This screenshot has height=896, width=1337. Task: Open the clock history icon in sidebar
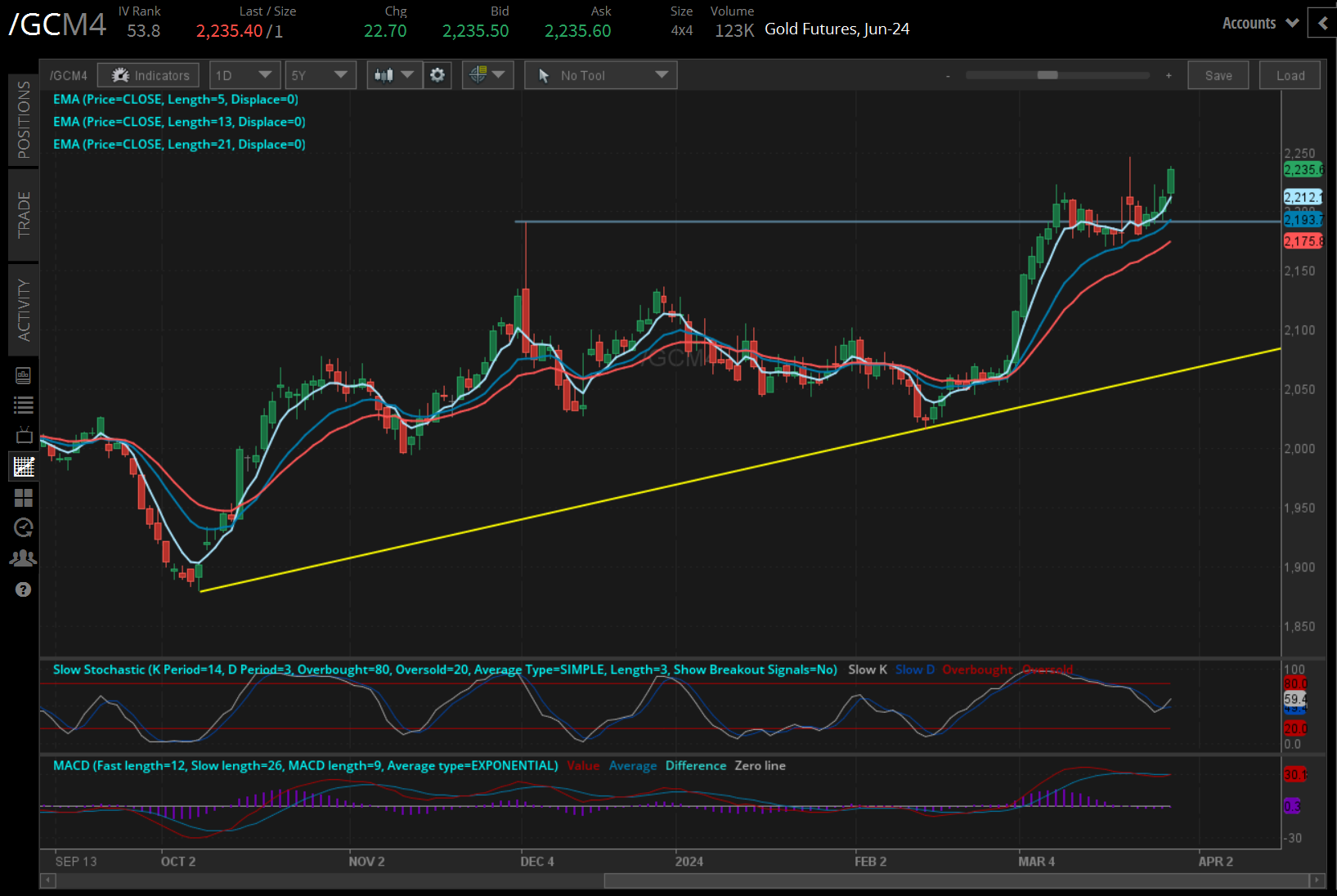(23, 527)
